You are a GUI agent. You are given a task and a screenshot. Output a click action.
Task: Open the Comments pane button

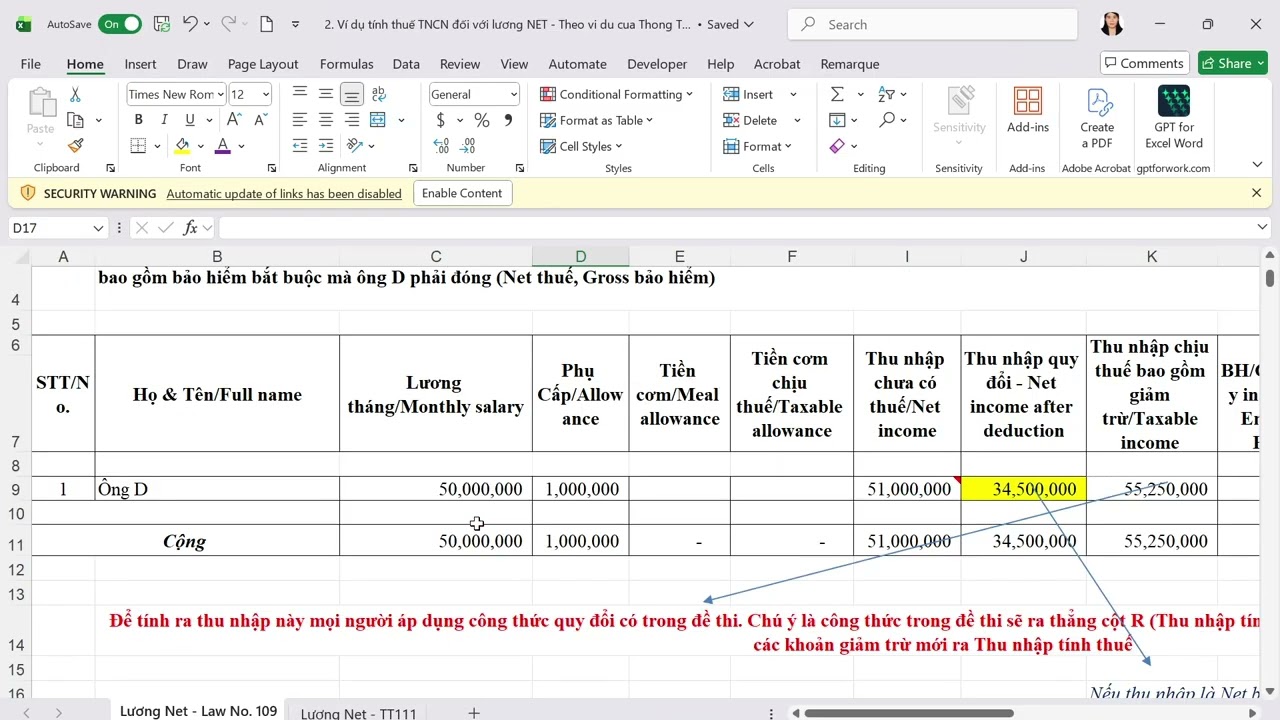1145,63
